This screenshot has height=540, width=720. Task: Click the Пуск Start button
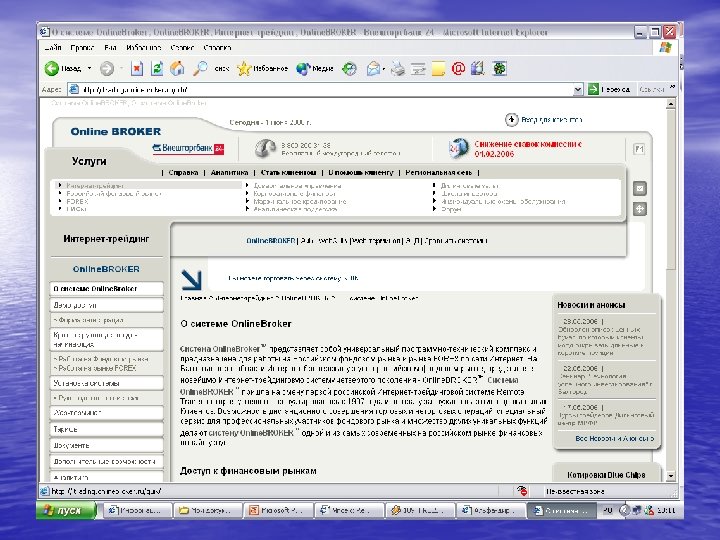point(67,510)
